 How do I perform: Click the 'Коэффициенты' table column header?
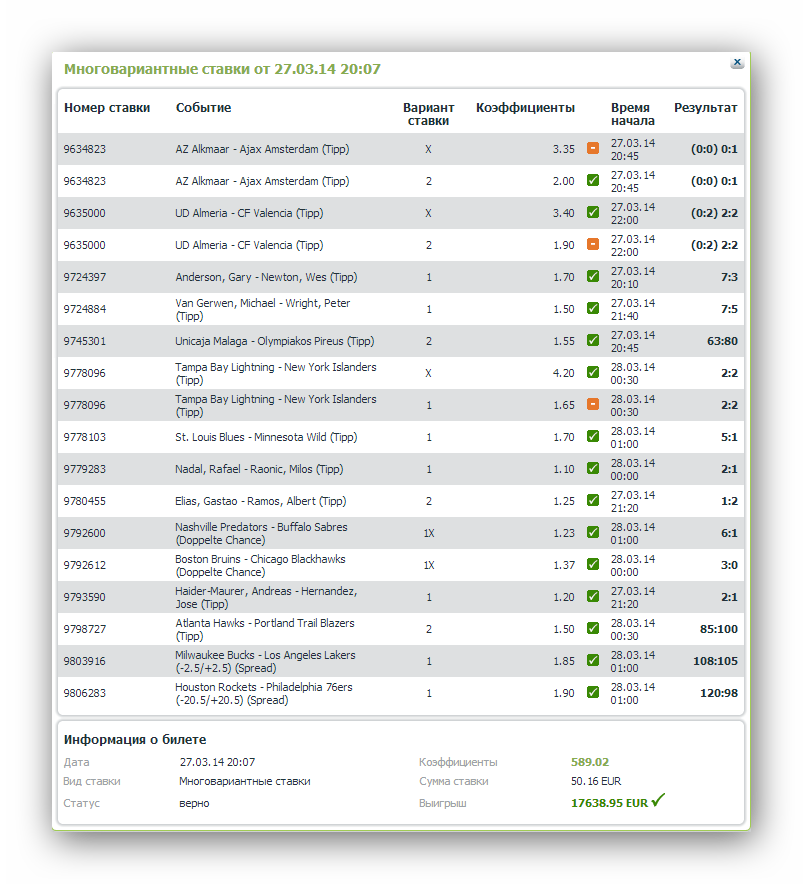[x=526, y=108]
